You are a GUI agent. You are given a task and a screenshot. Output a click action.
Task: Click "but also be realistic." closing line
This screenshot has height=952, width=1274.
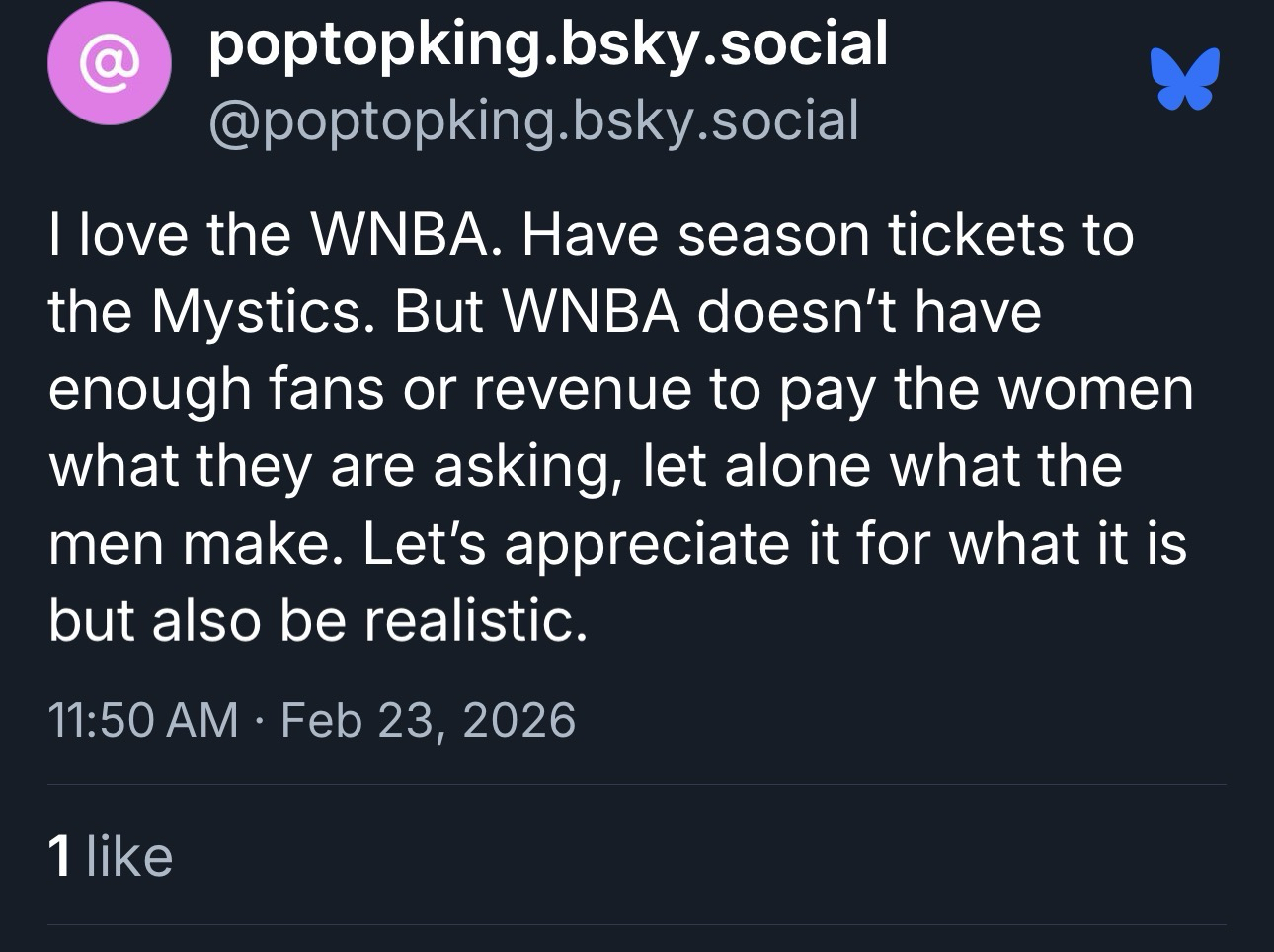point(317,620)
